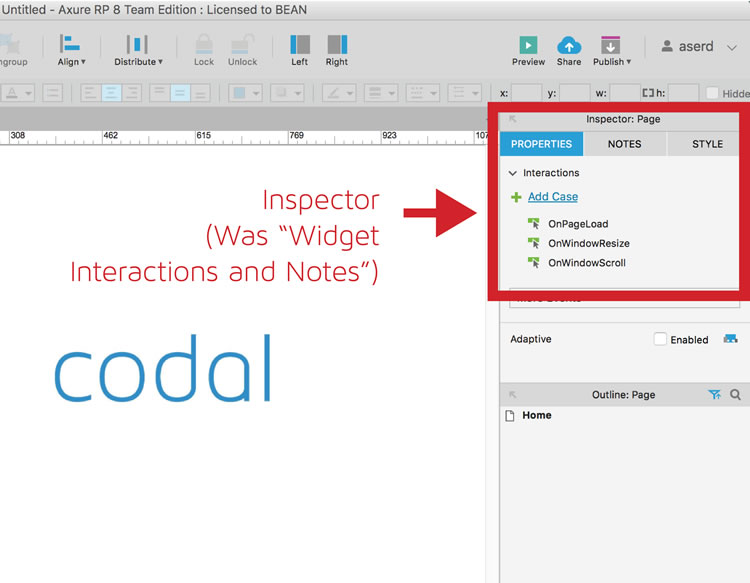750x583 pixels.
Task: Click the width field
Action: coord(625,93)
